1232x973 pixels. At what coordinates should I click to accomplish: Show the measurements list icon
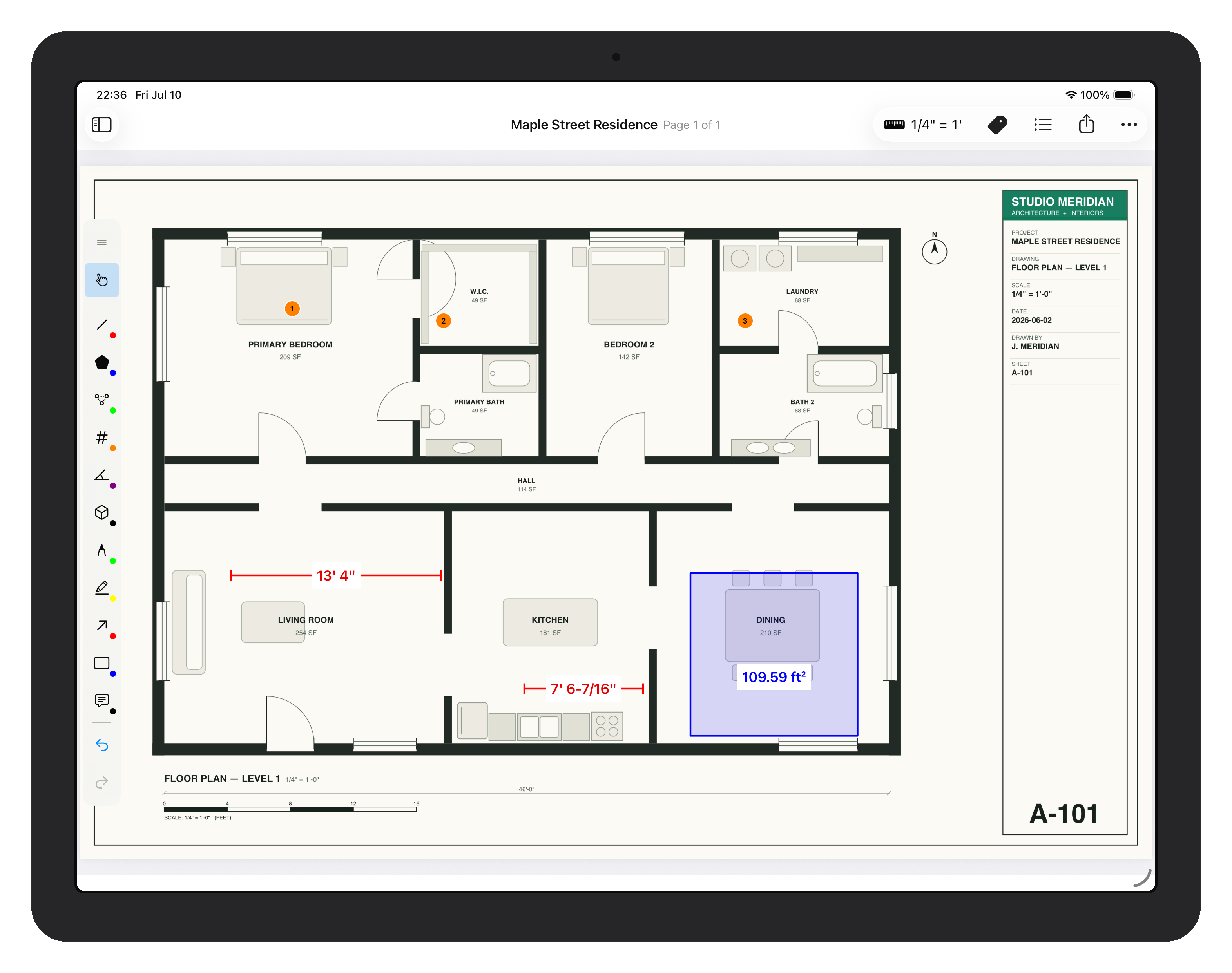pyautogui.click(x=1042, y=125)
